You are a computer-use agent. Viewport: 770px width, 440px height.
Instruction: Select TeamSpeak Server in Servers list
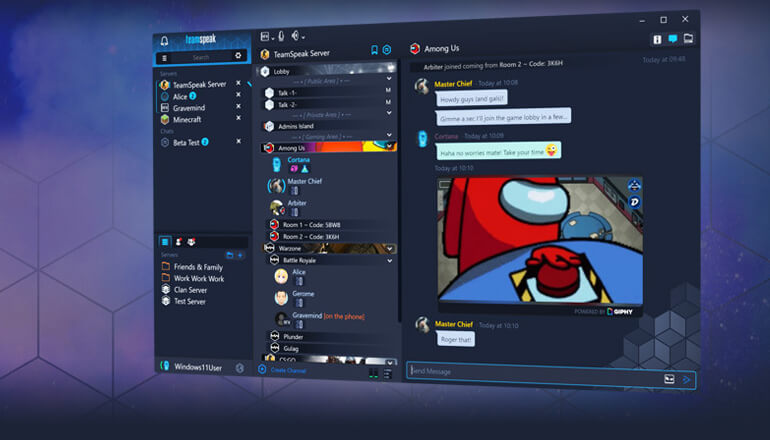tap(199, 84)
